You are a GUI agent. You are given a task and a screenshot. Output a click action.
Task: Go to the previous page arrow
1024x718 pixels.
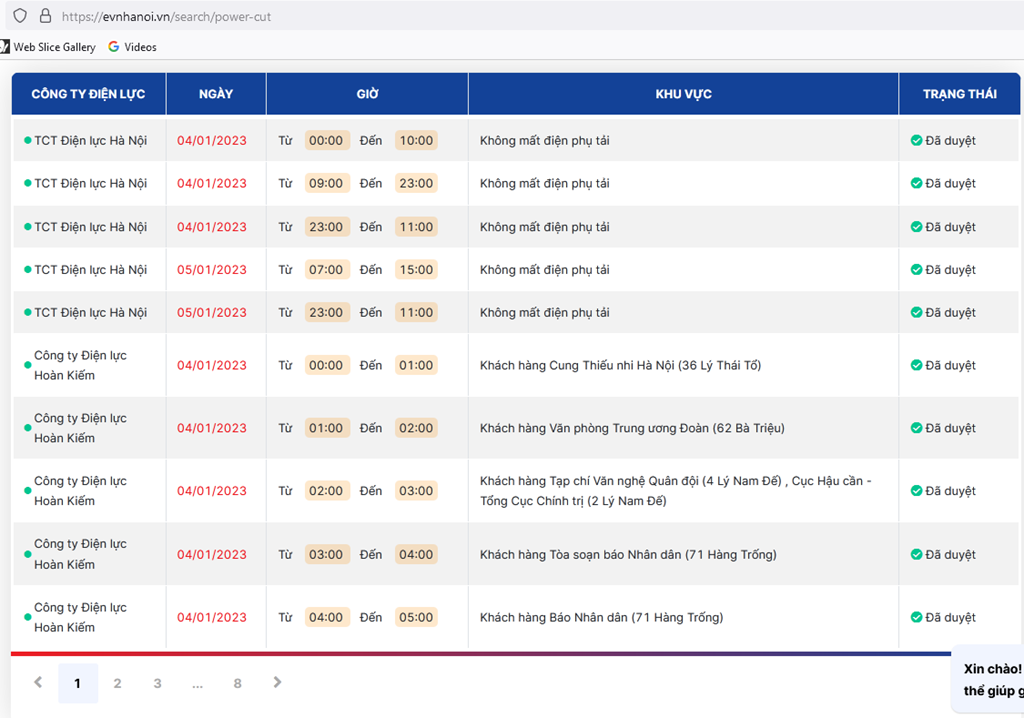39,683
